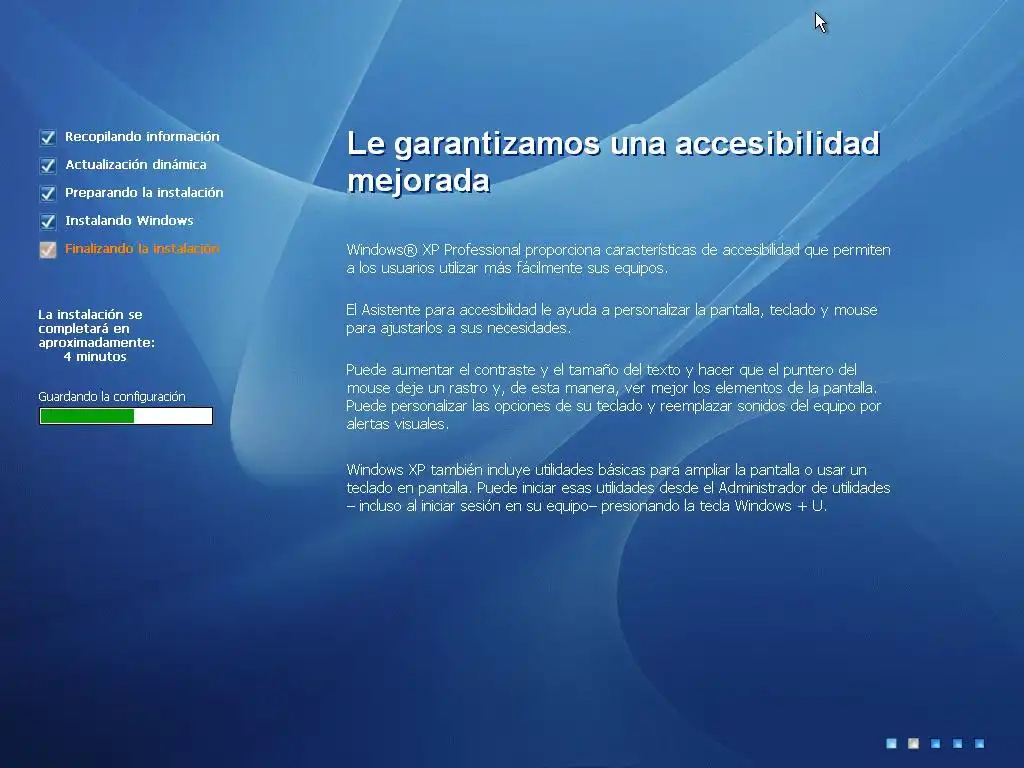
Task: Click the fifth slide indicator square
Action: point(979,743)
